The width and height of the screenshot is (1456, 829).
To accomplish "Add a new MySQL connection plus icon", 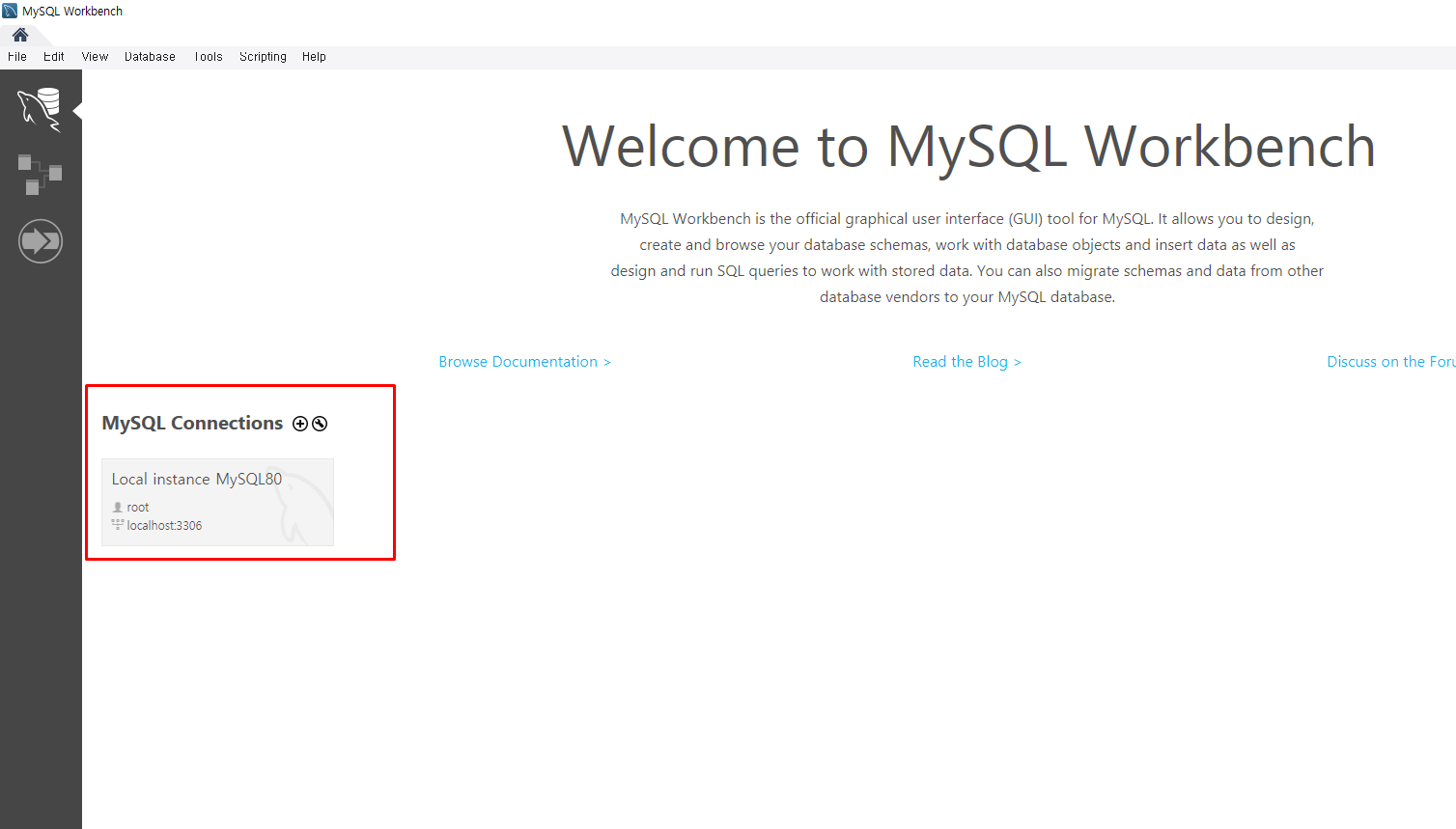I will point(300,424).
